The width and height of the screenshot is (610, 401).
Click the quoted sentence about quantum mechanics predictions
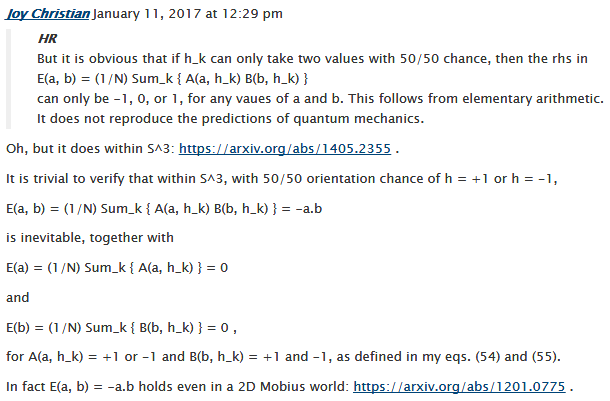click(x=230, y=119)
